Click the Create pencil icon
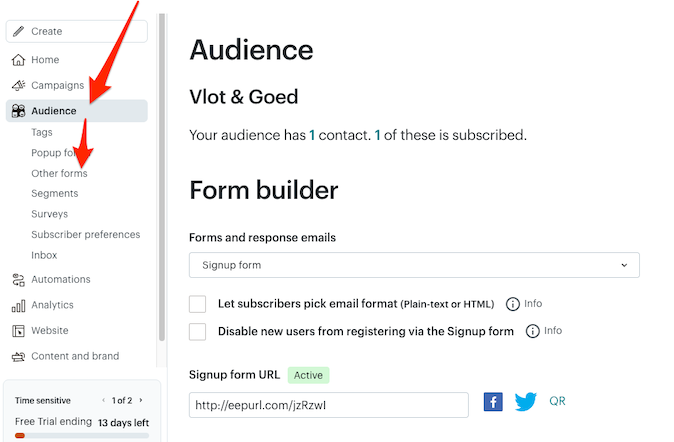The image size is (674, 442). point(18,32)
